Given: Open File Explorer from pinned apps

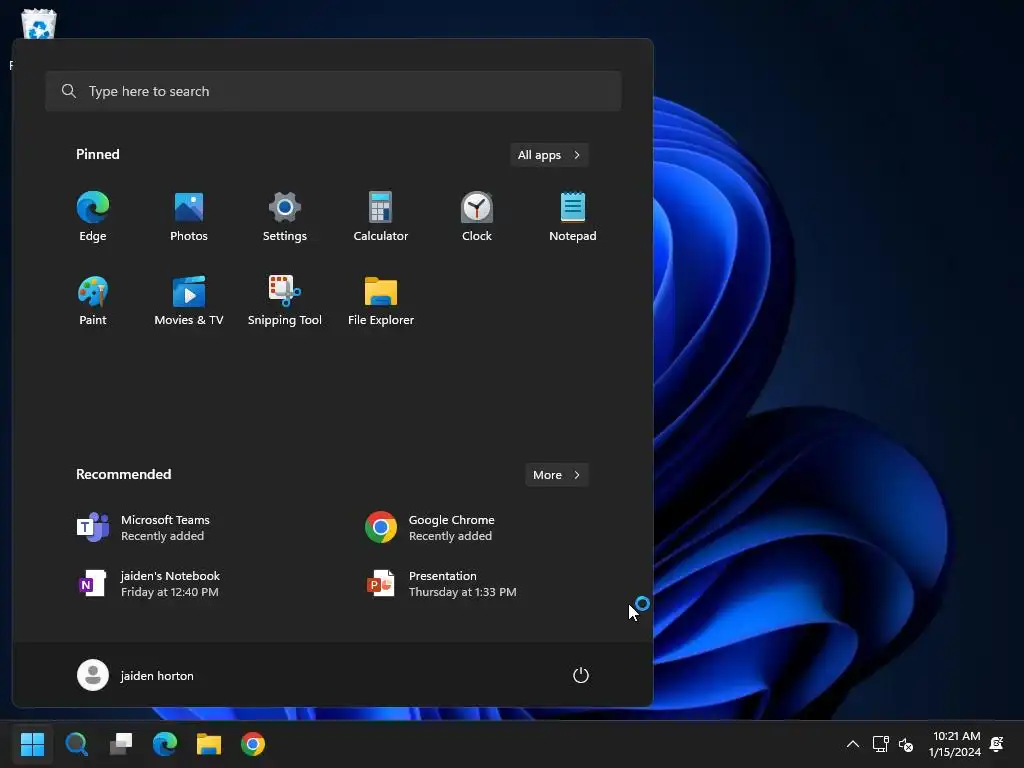Looking at the screenshot, I should (x=381, y=301).
